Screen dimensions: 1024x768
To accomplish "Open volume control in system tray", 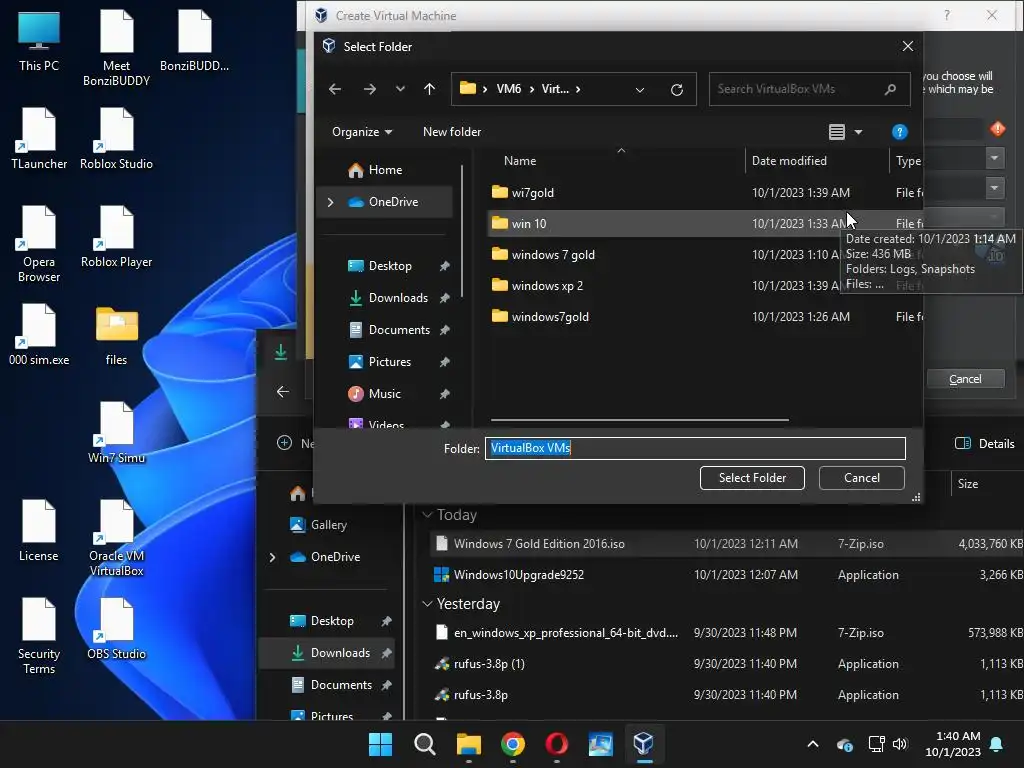I will (x=900, y=744).
